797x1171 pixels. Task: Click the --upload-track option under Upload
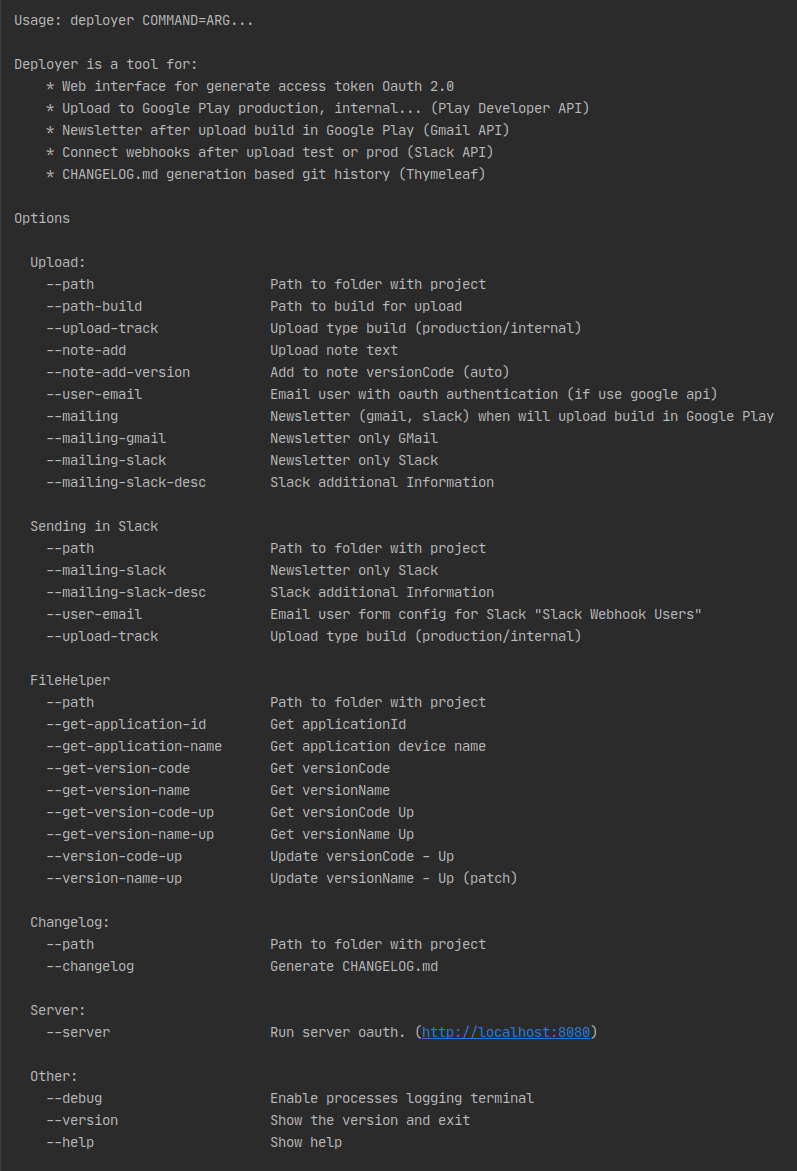pyautogui.click(x=102, y=329)
